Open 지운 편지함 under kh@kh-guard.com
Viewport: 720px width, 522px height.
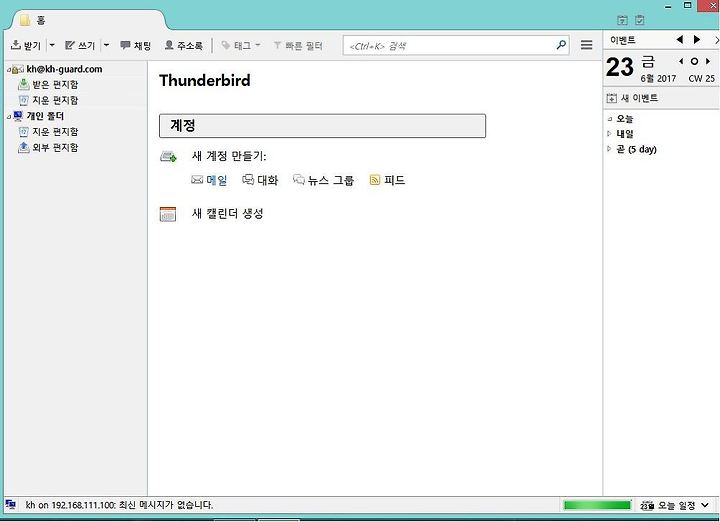pyautogui.click(x=55, y=101)
